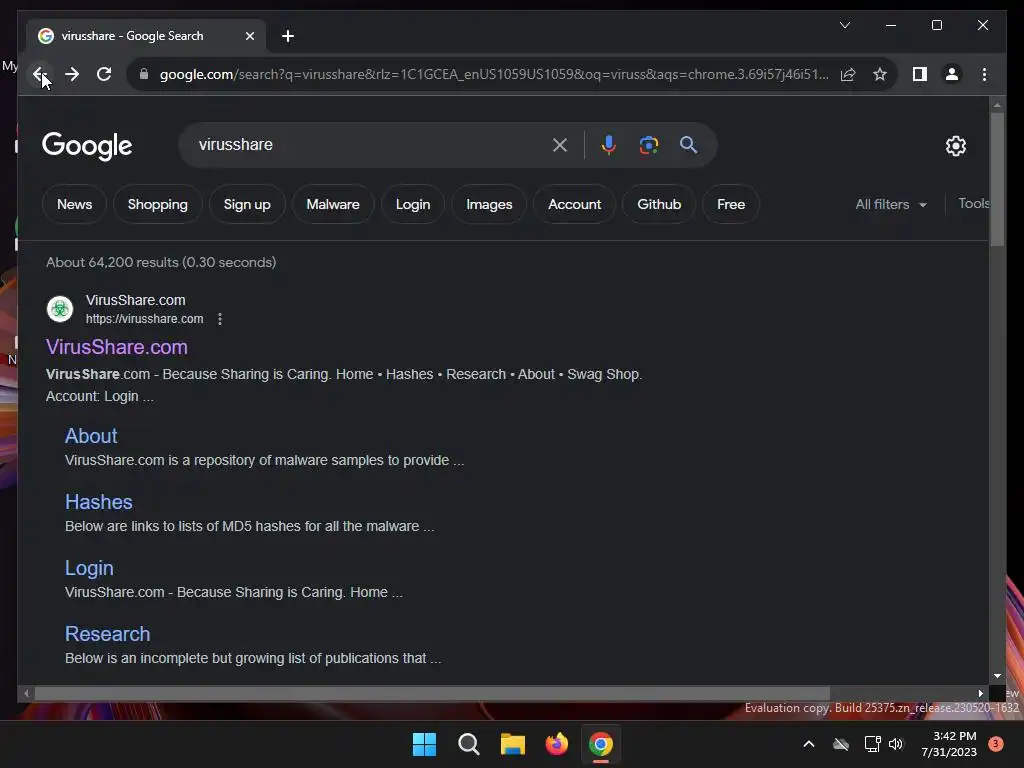This screenshot has width=1024, height=768.
Task: Open the Chrome side panel
Action: click(x=920, y=74)
